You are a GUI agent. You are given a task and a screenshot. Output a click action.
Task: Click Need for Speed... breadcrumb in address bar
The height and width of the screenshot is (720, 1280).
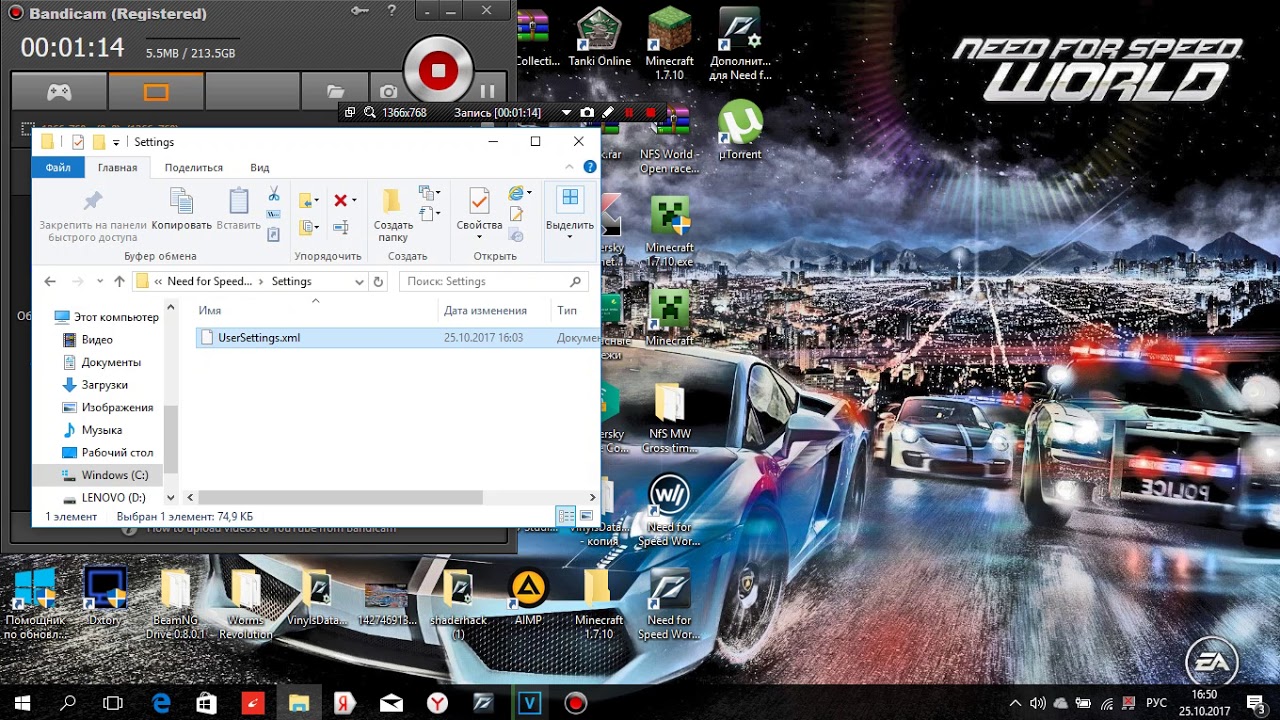[209, 282]
